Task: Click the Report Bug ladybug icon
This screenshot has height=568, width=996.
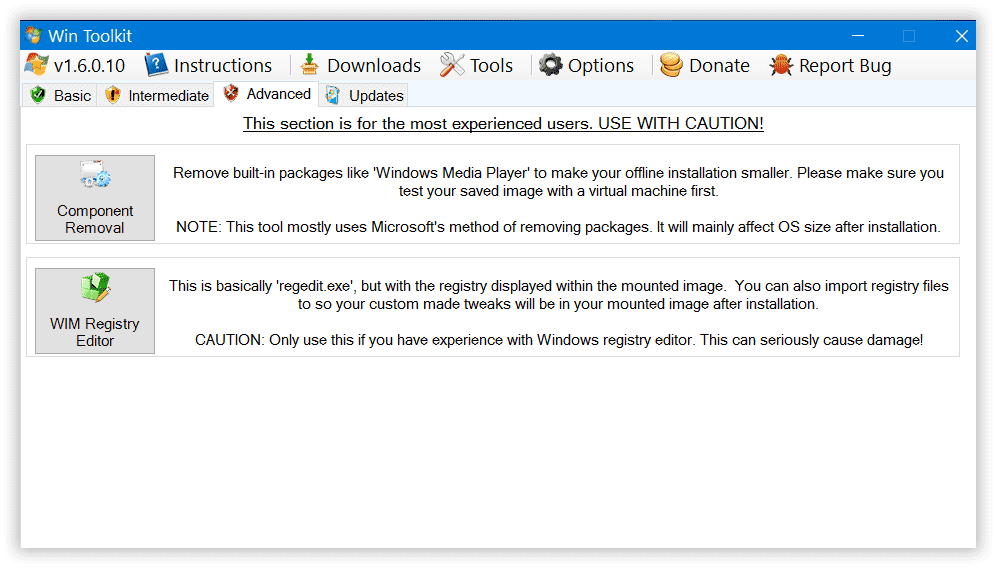Action: click(x=781, y=65)
